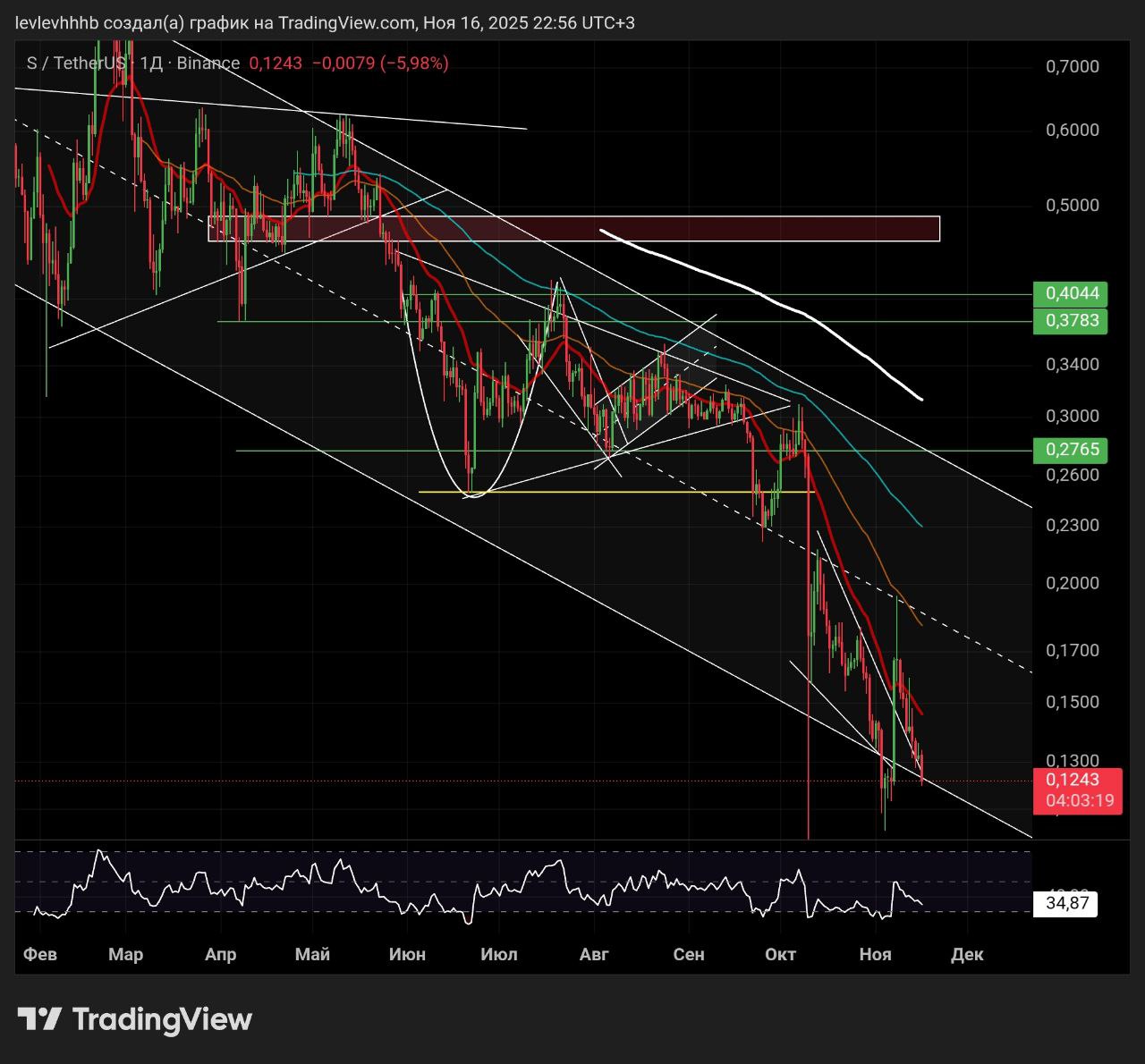Select the green 0,3783 price label
The width and height of the screenshot is (1145, 1064).
click(1071, 320)
